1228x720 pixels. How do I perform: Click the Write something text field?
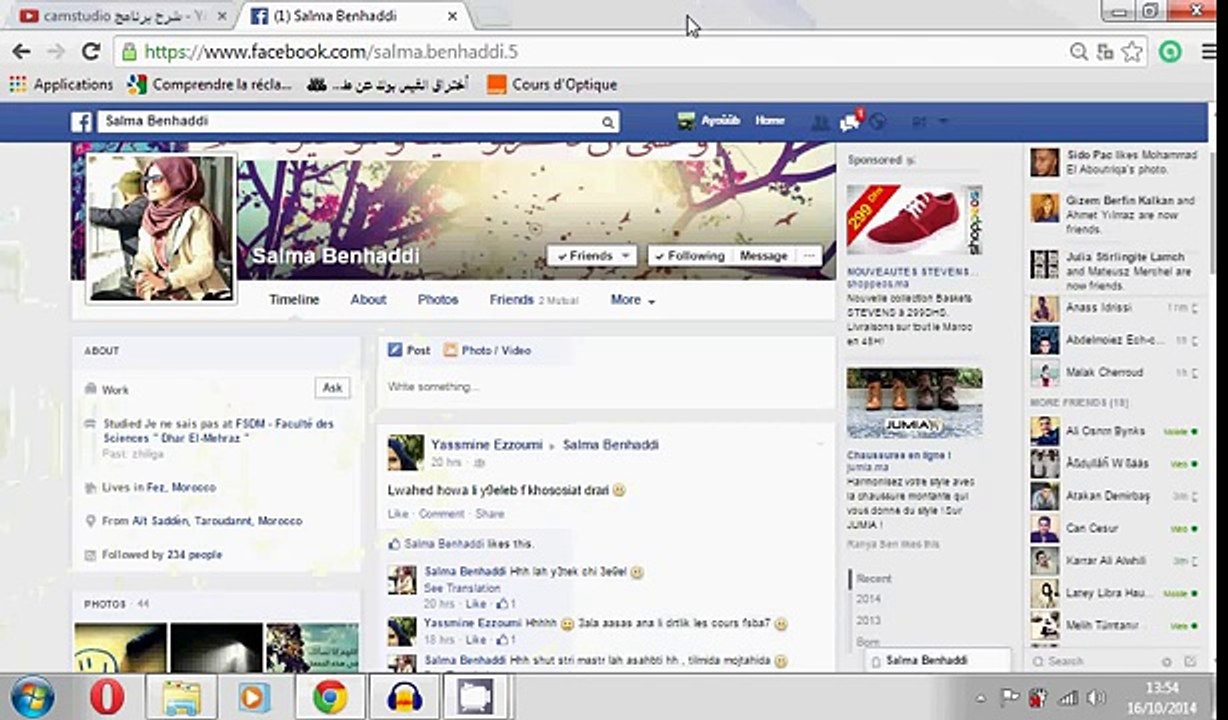(x=605, y=387)
